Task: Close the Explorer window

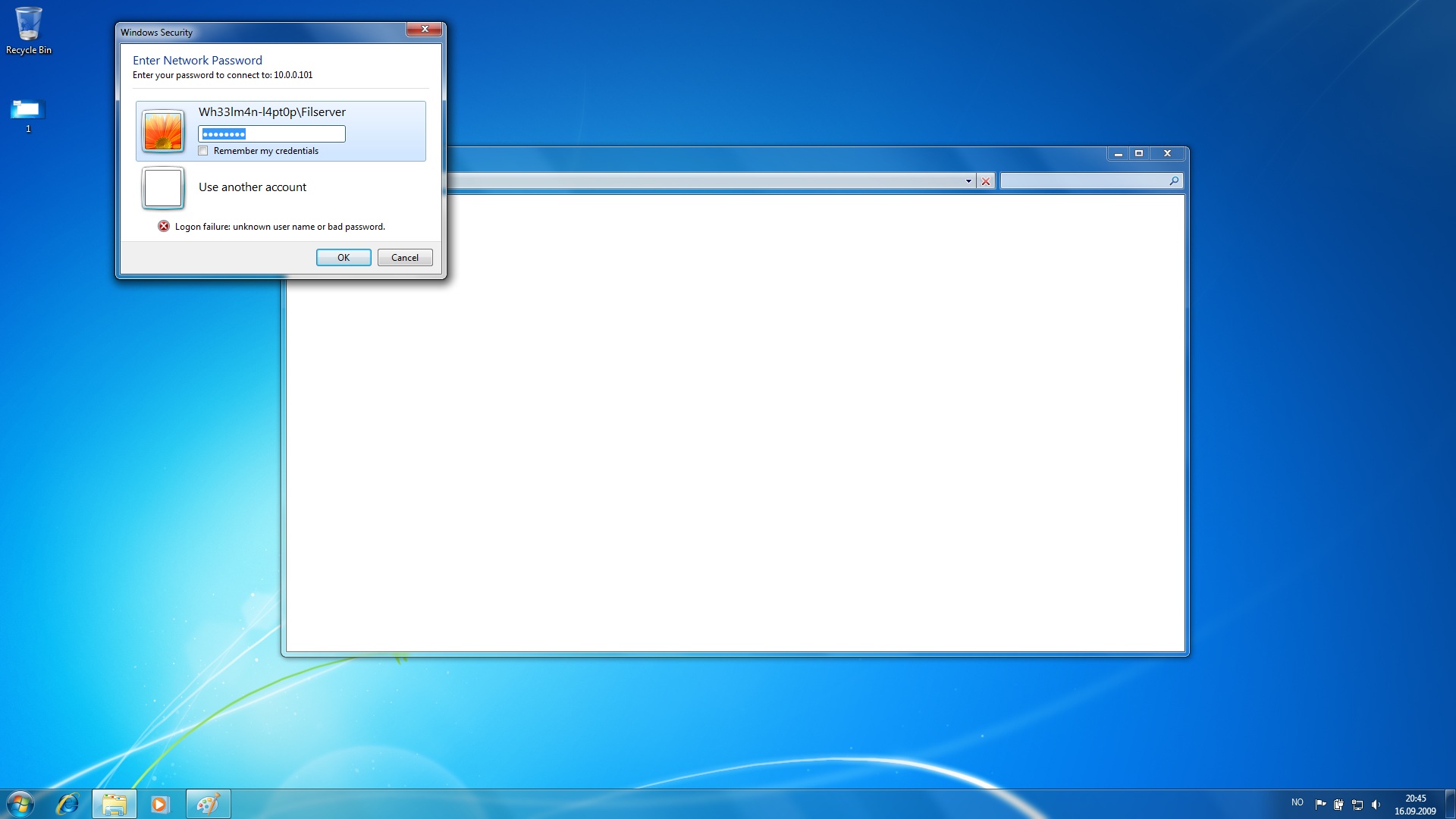Action: (x=1168, y=154)
